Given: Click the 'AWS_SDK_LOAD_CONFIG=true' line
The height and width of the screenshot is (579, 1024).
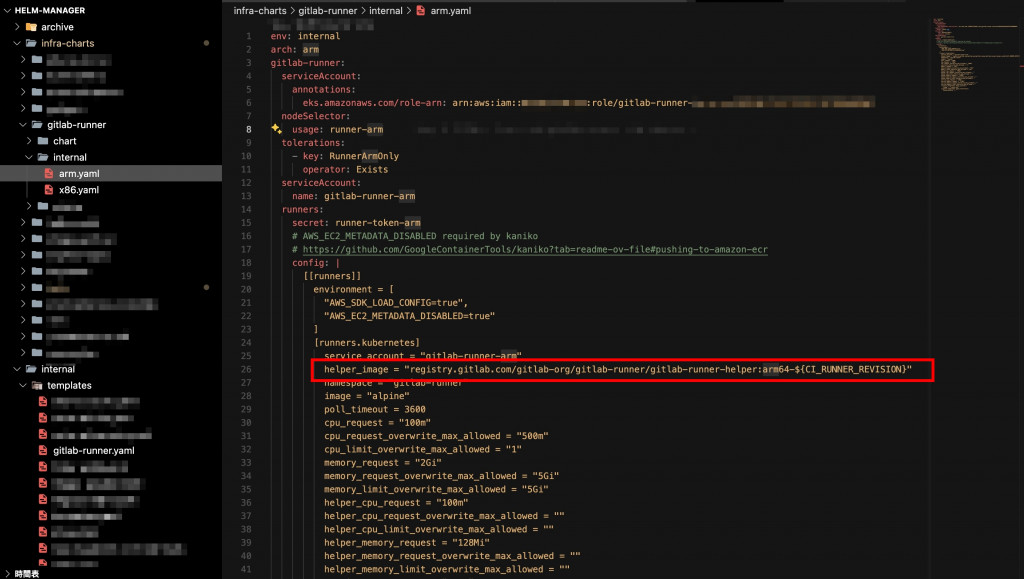Looking at the screenshot, I should point(396,303).
